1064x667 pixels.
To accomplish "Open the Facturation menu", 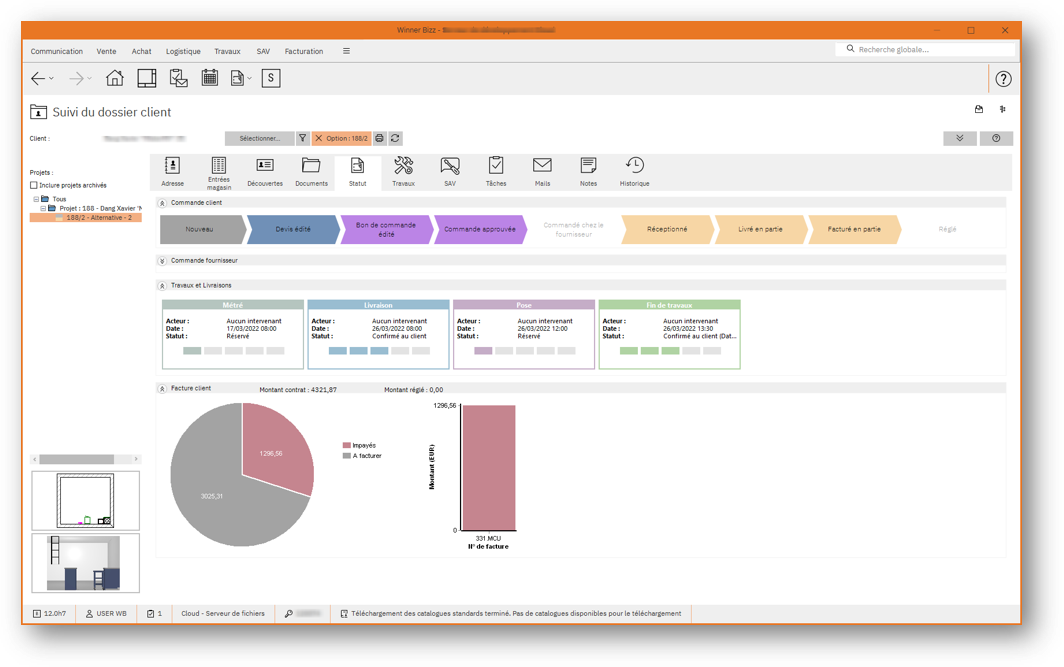I will [303, 51].
